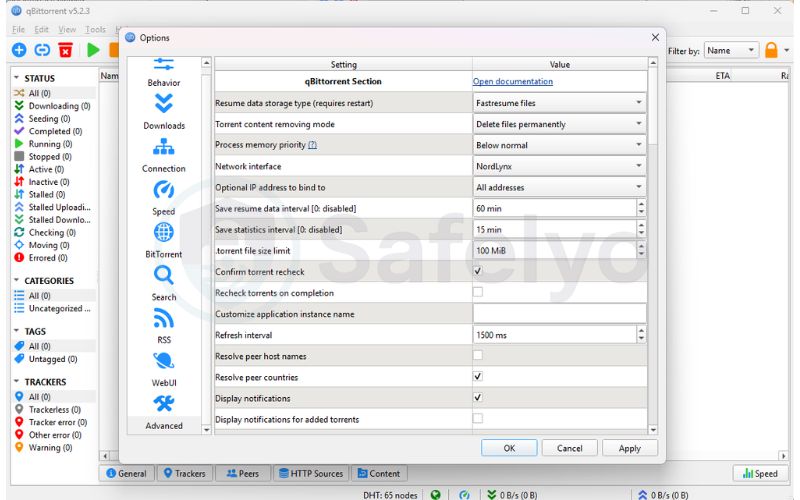The width and height of the screenshot is (800, 500).
Task: Switch to the HTTP Sources tab
Action: (x=311, y=473)
